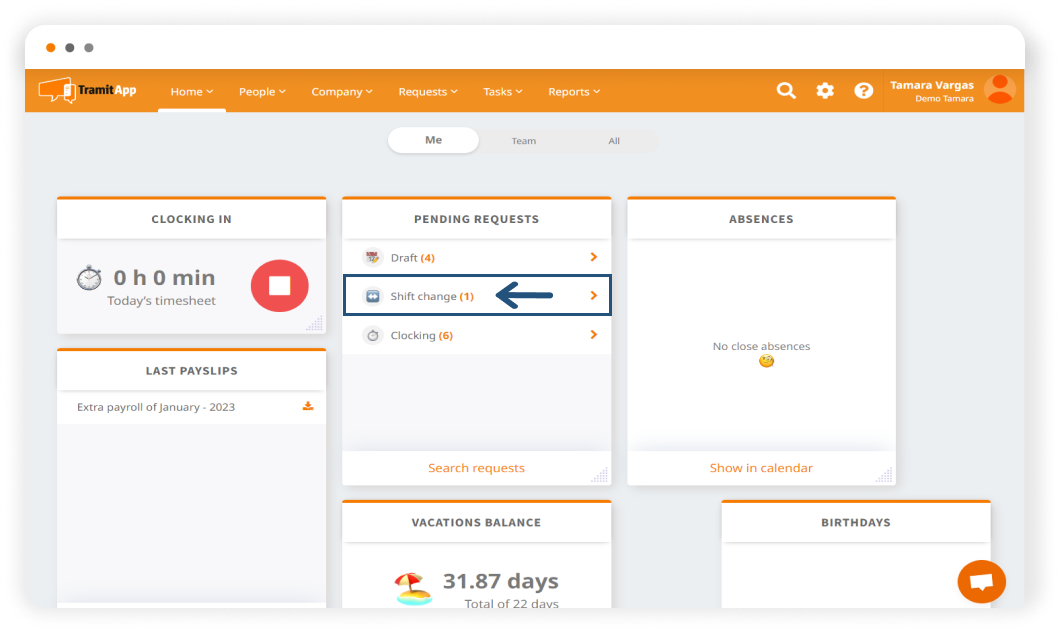The image size is (1061, 633).
Task: Switch view to Team
Action: [524, 141]
